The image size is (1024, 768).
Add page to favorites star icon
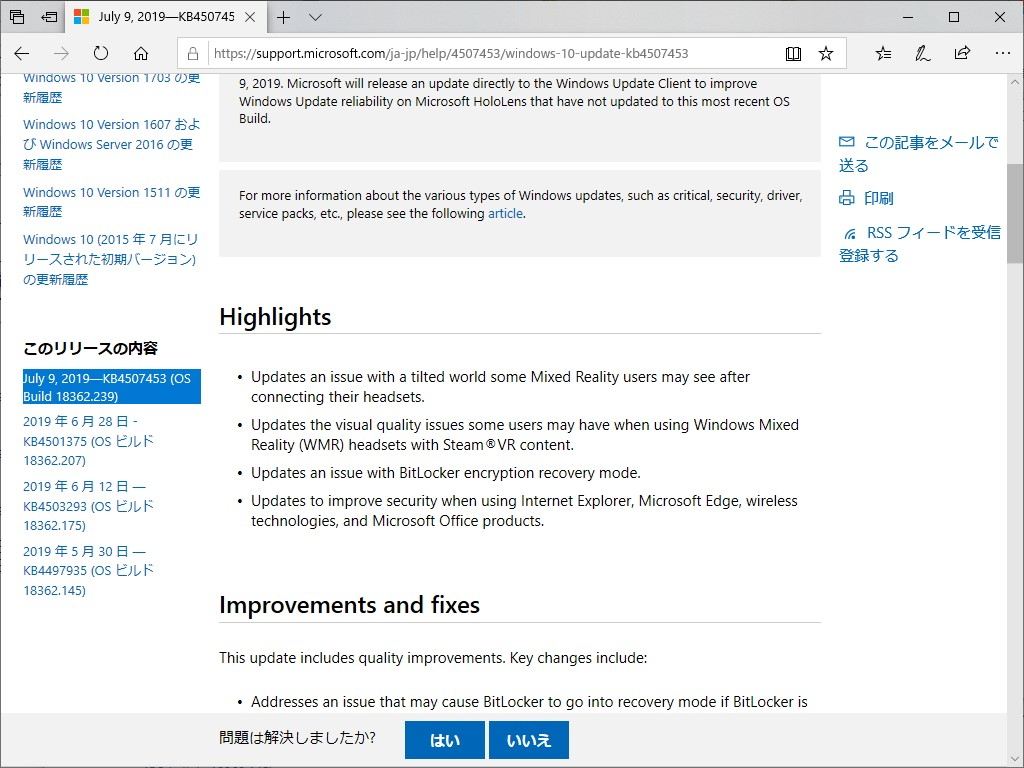pyautogui.click(x=826, y=54)
